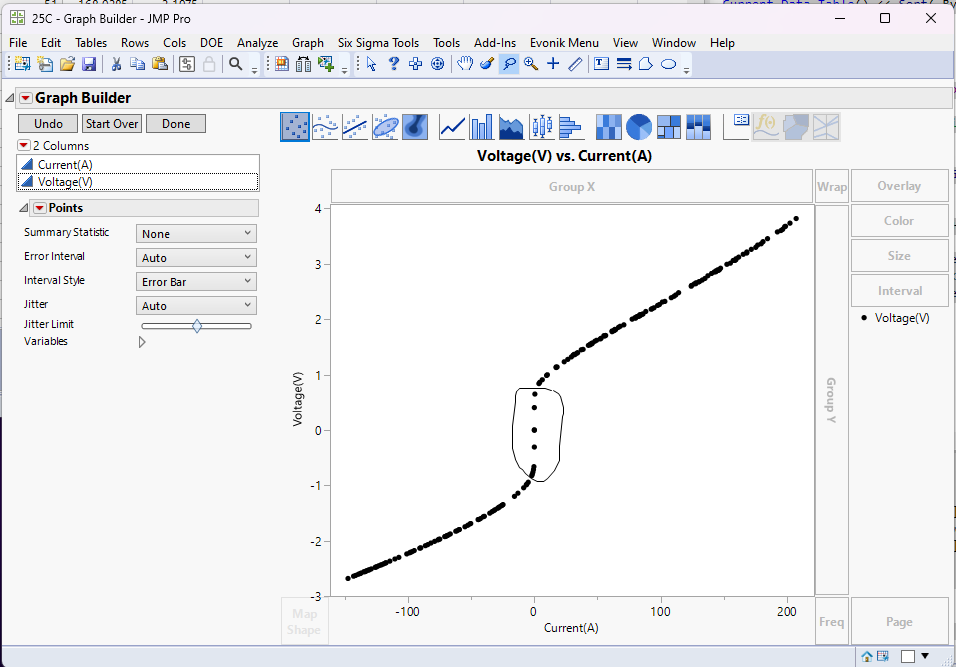This screenshot has height=667, width=956.
Task: Toggle the Smoother element type button
Action: (325, 127)
